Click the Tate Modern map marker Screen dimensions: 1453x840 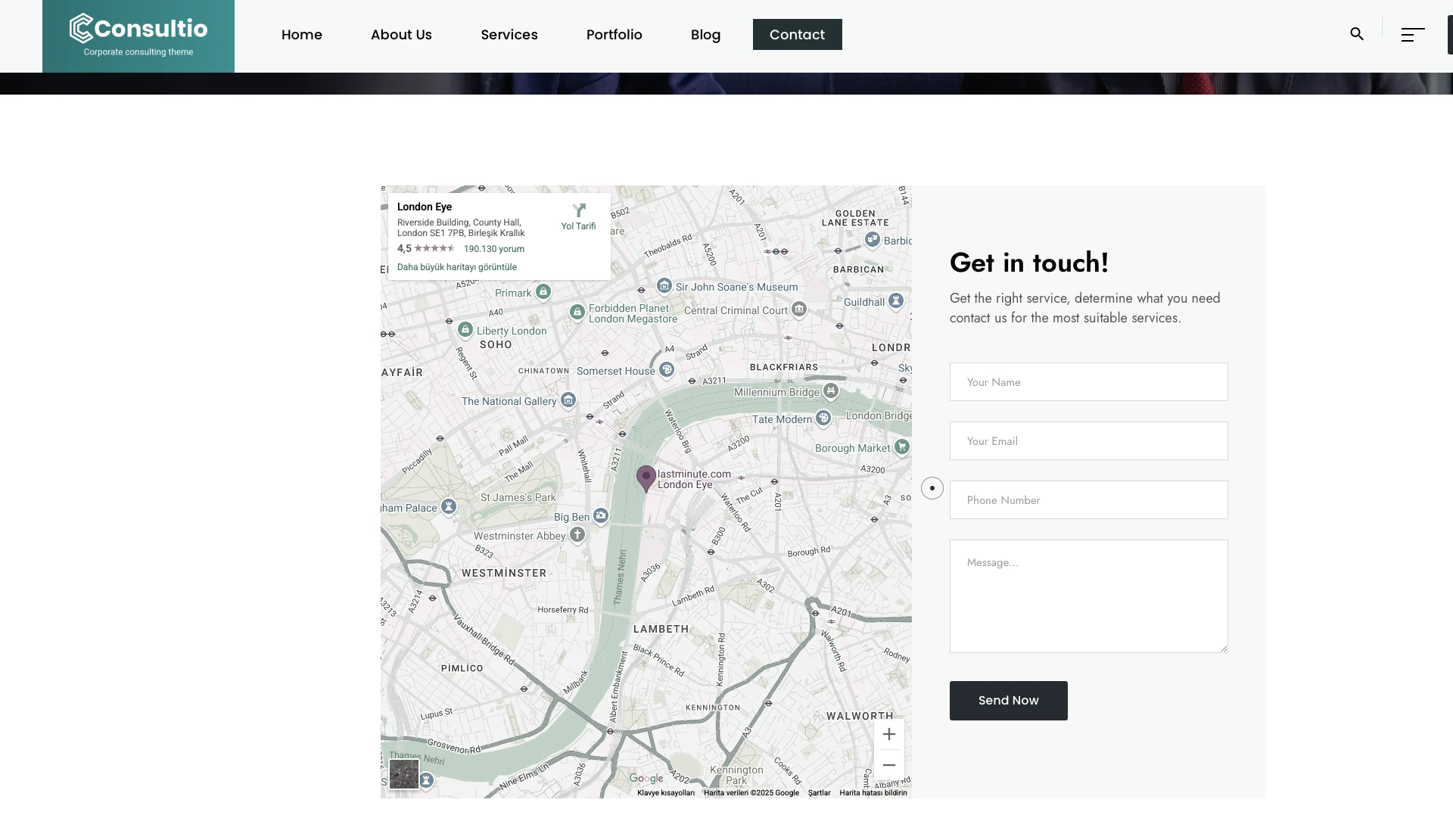[x=823, y=418]
